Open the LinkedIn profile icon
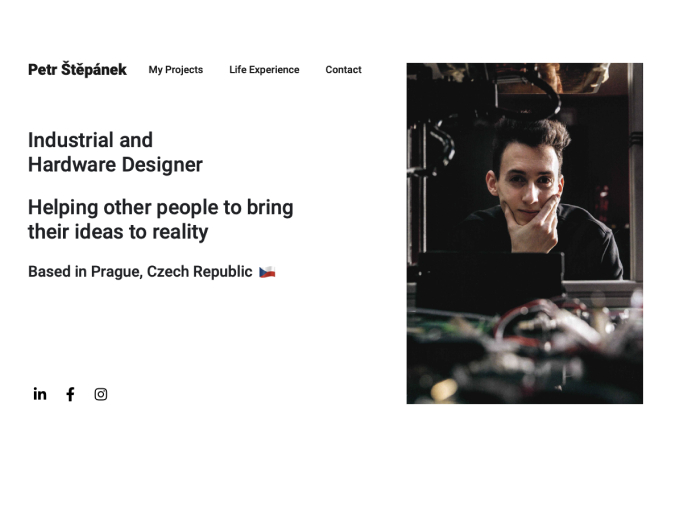This screenshot has height=522, width=696. coord(40,394)
